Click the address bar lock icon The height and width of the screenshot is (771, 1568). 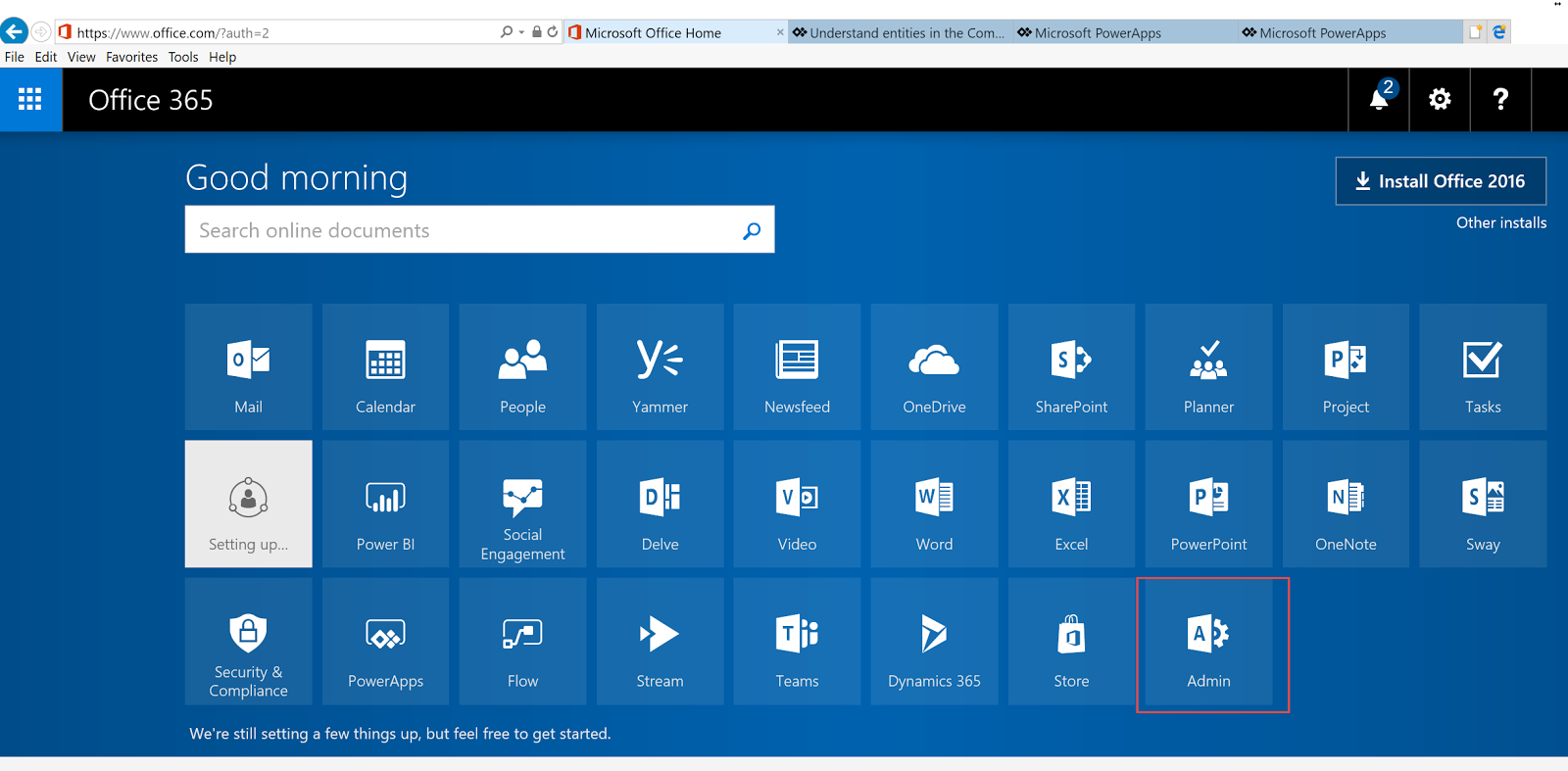pyautogui.click(x=537, y=32)
